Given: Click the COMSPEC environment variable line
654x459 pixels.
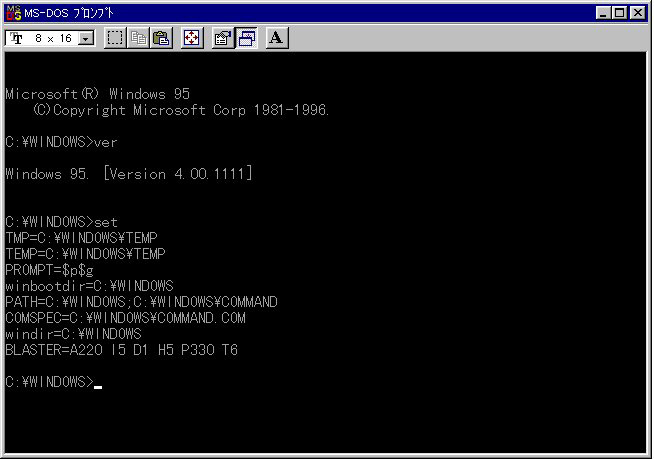Looking at the screenshot, I should pos(126,318).
